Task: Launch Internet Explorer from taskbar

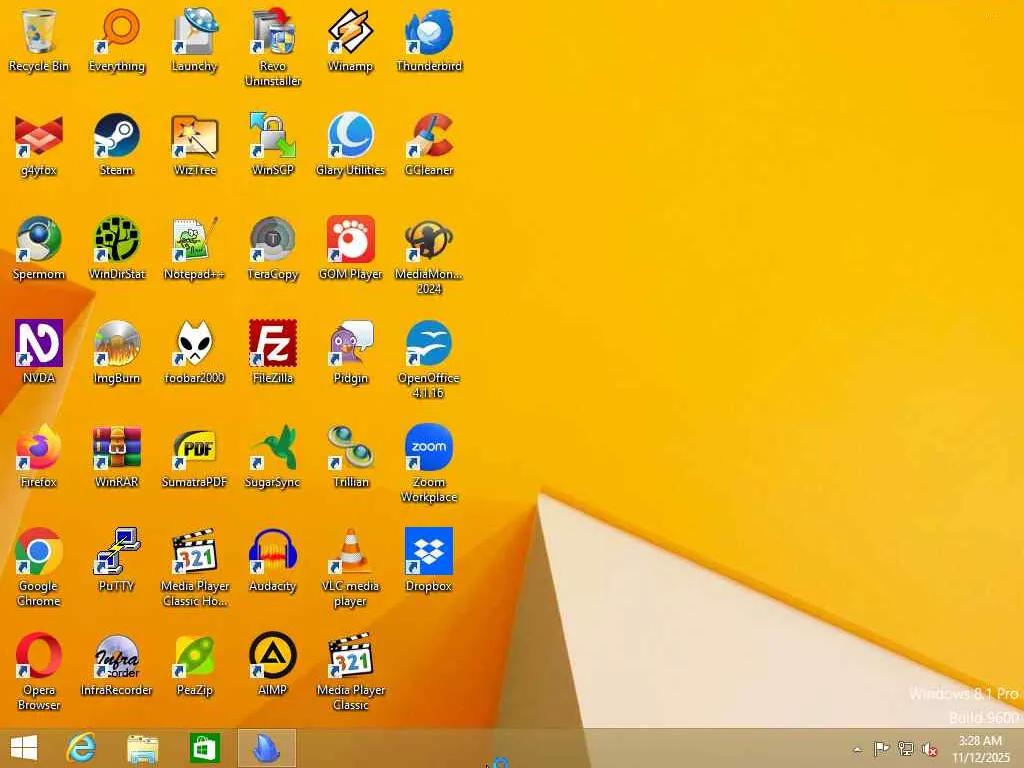Action: [82, 748]
